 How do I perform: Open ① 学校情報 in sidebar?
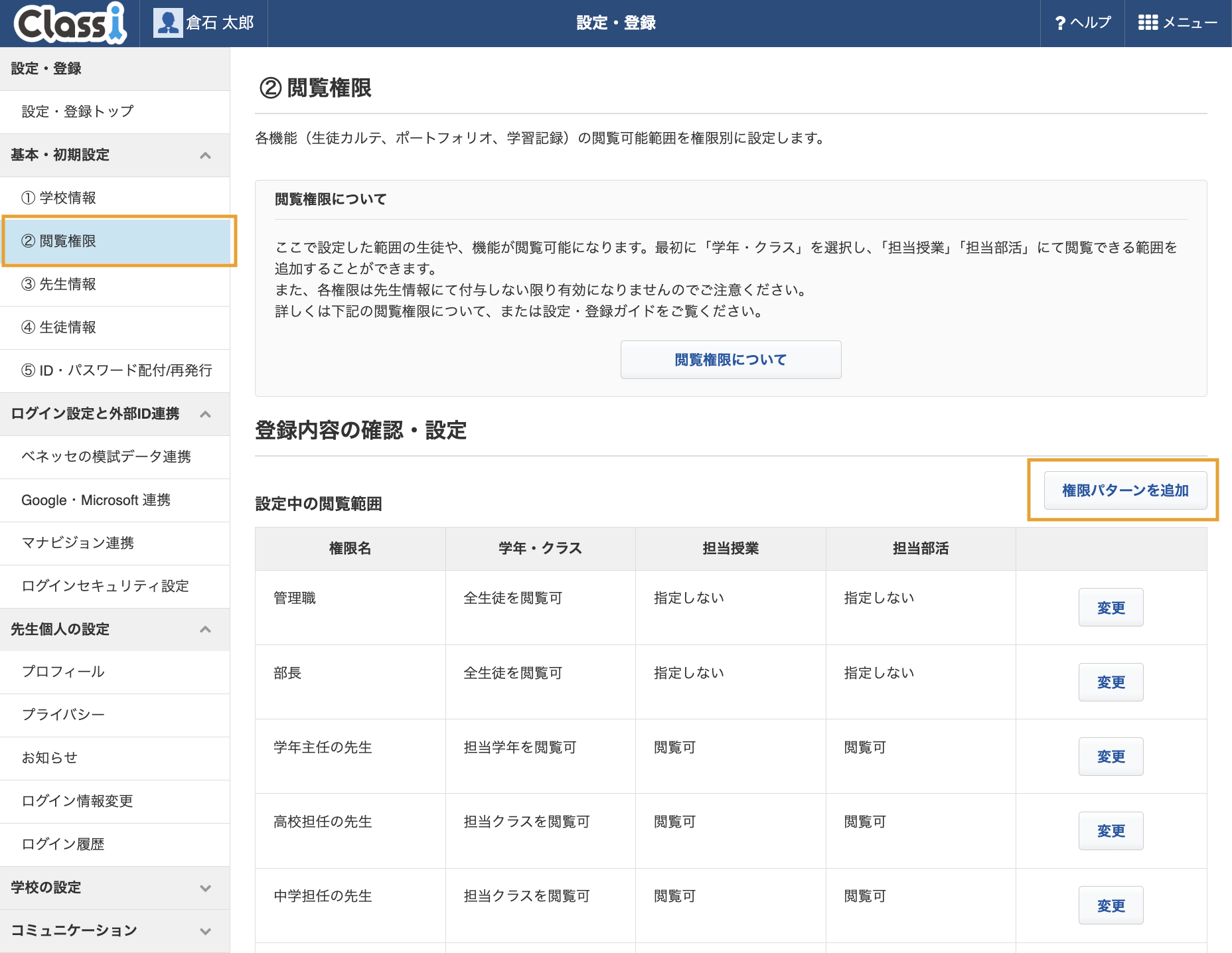pos(115,198)
